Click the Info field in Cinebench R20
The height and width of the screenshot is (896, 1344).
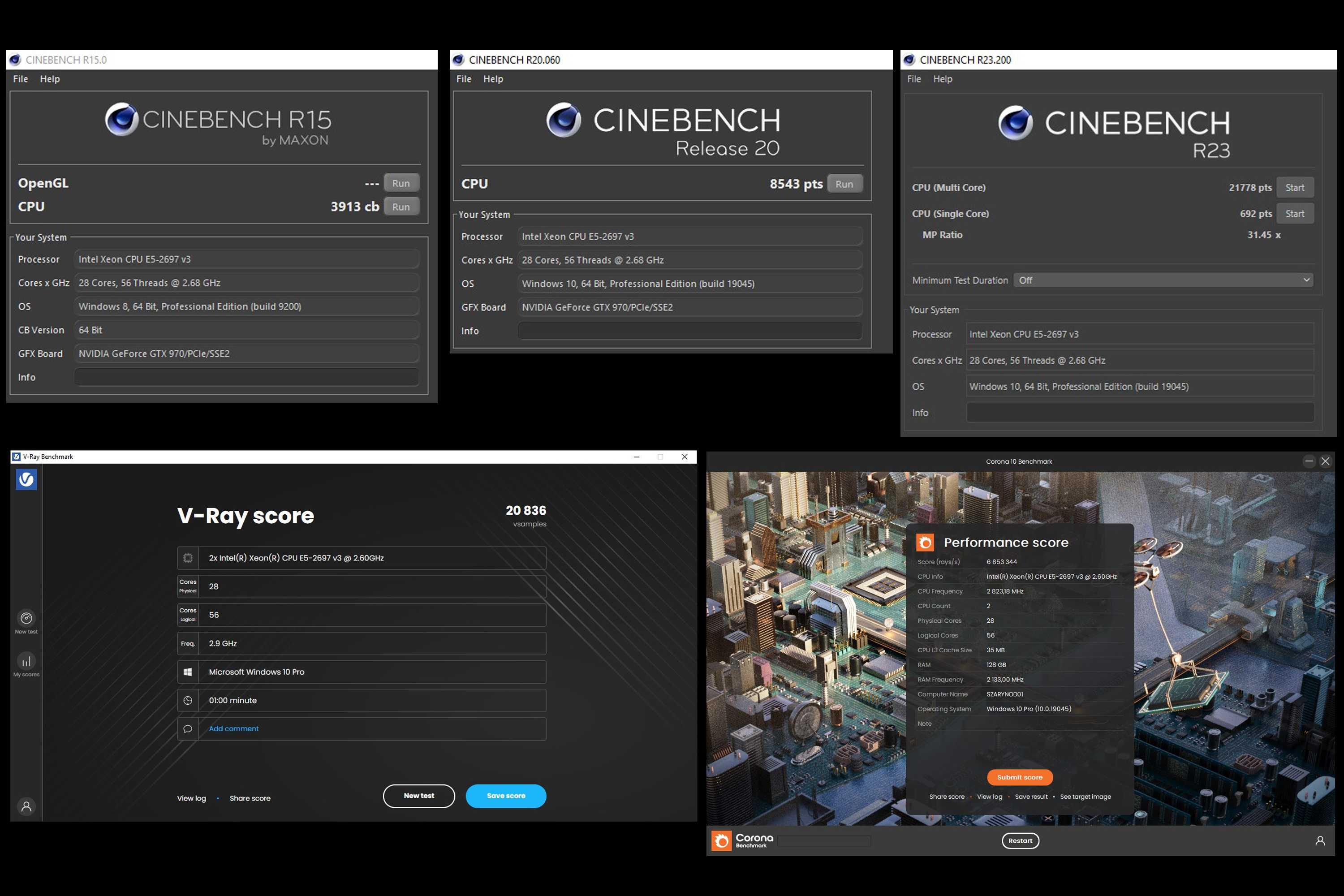click(x=690, y=331)
